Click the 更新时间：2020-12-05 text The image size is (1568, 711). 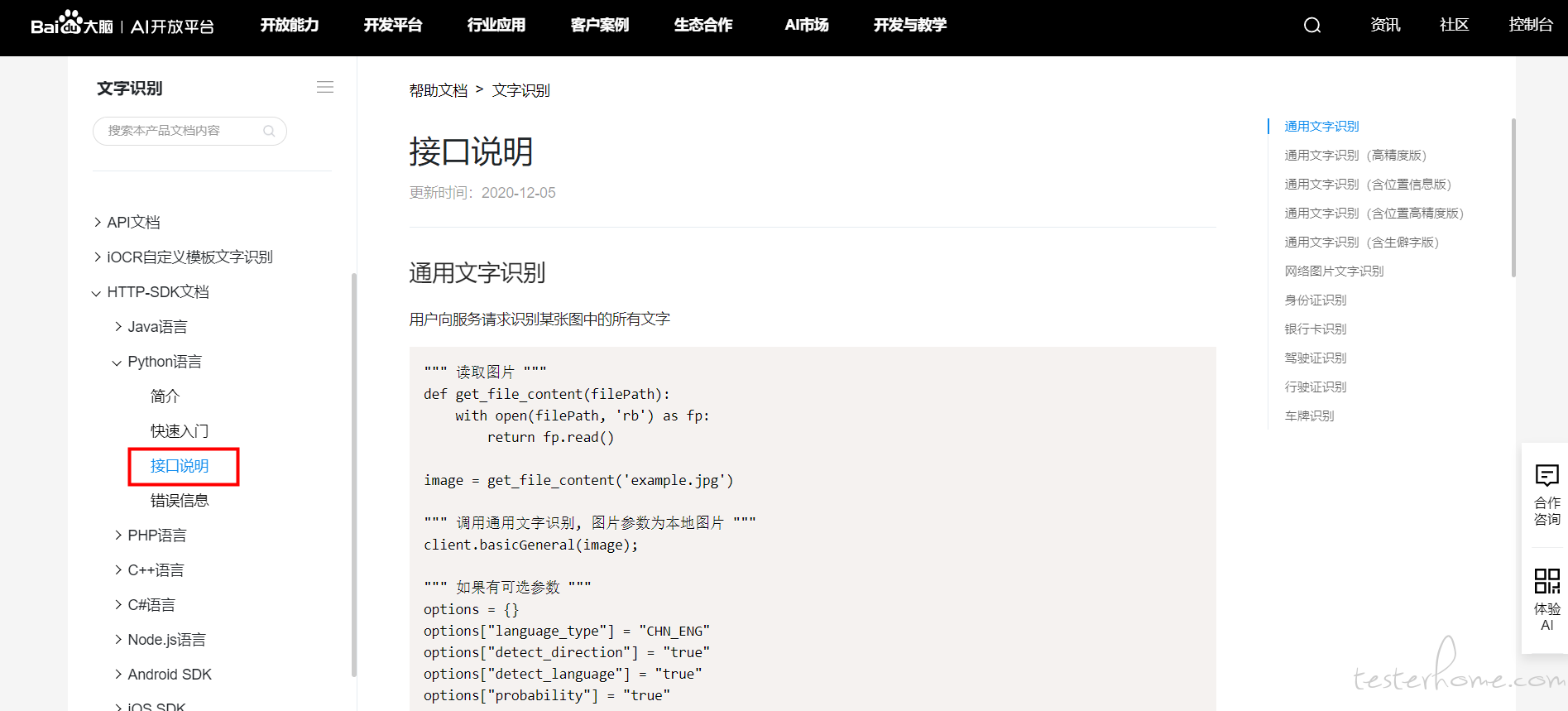(482, 193)
